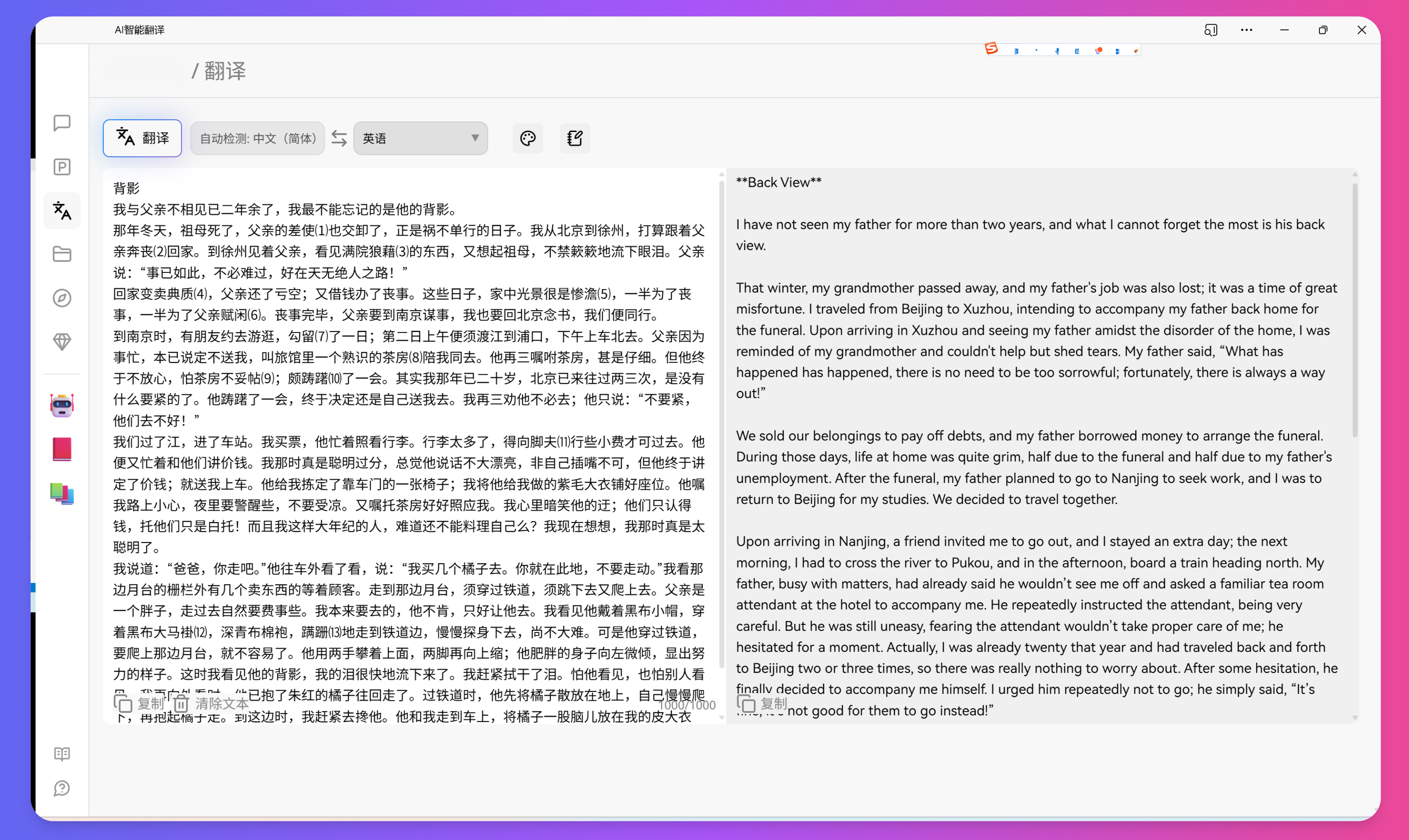
Task: Open the source language detection dropdown
Action: 258,138
